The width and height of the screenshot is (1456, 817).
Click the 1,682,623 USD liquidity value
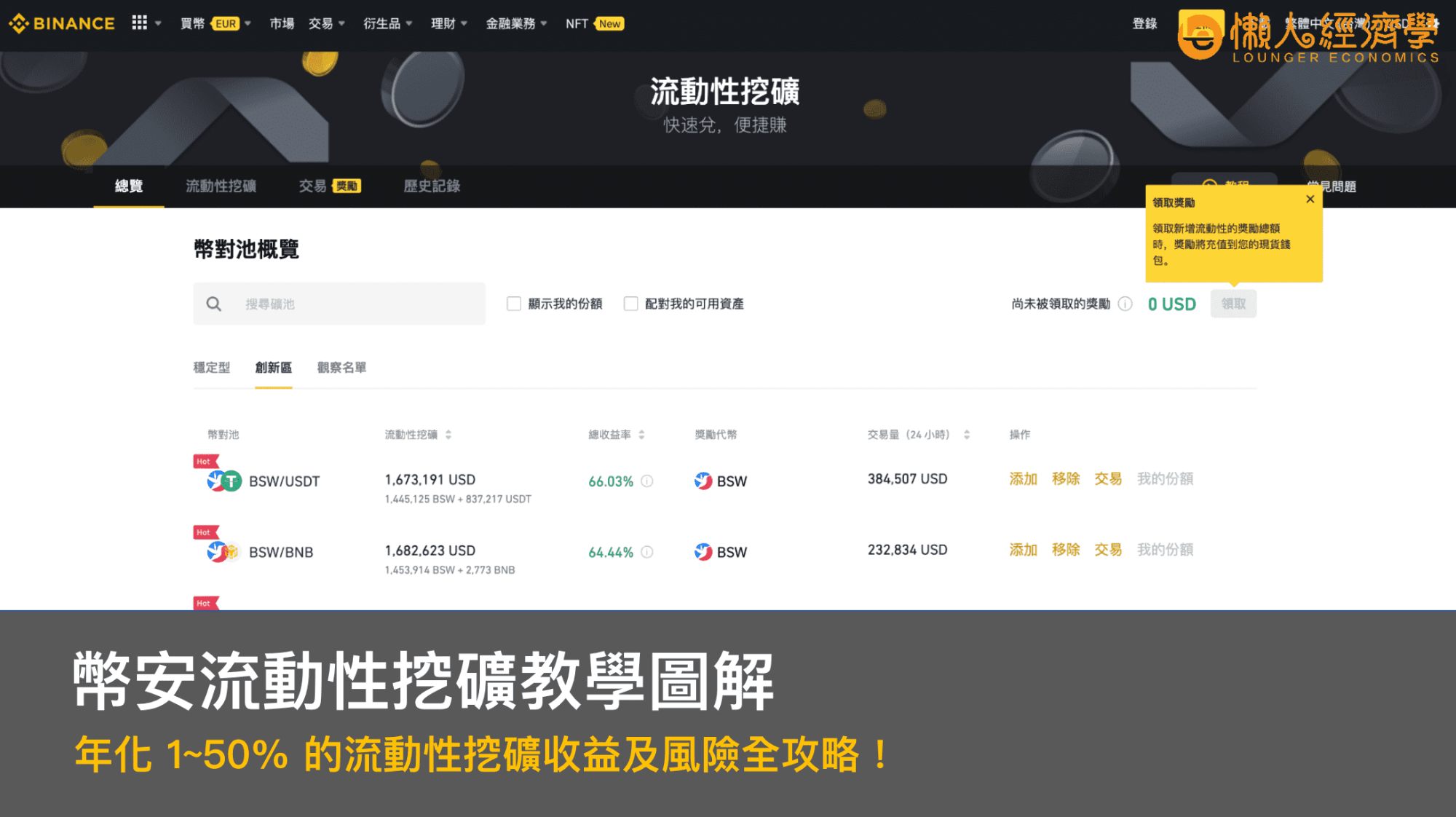430,550
